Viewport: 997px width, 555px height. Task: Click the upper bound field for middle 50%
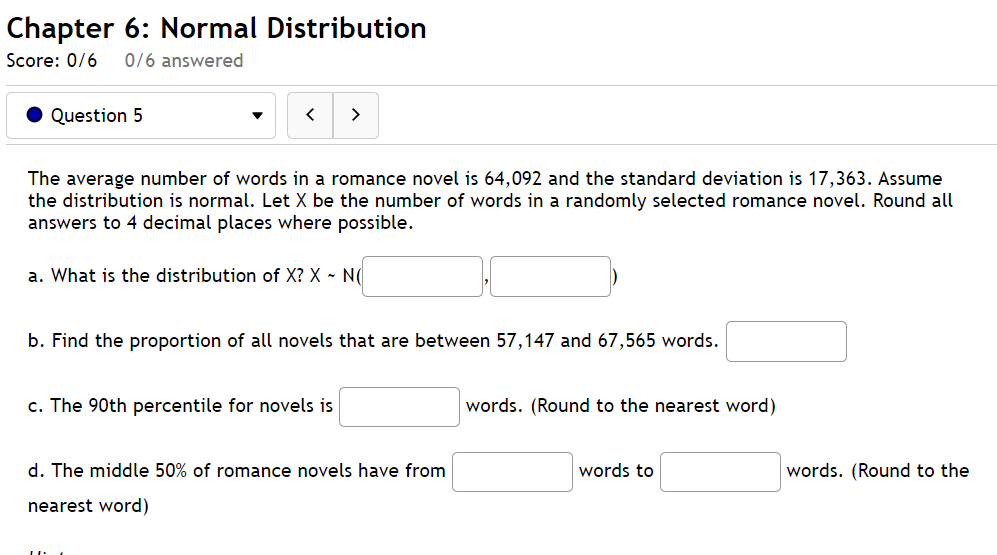click(x=720, y=472)
